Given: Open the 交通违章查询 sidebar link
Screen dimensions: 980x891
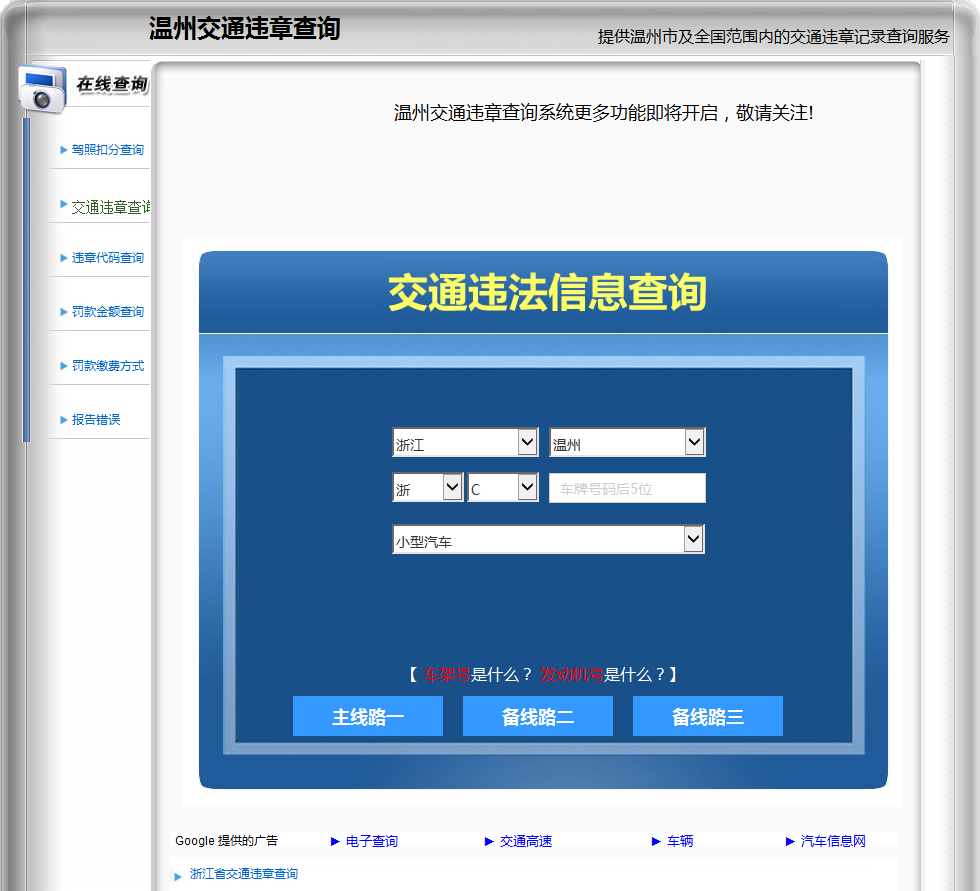Looking at the screenshot, I should coord(111,207).
